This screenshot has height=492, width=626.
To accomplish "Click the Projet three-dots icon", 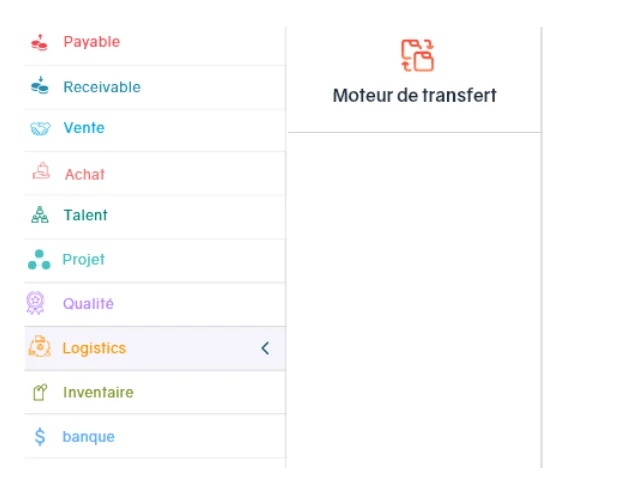I will (40, 260).
